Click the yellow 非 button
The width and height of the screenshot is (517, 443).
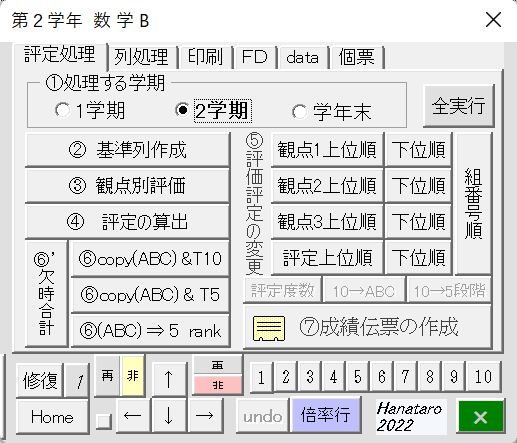(x=133, y=376)
